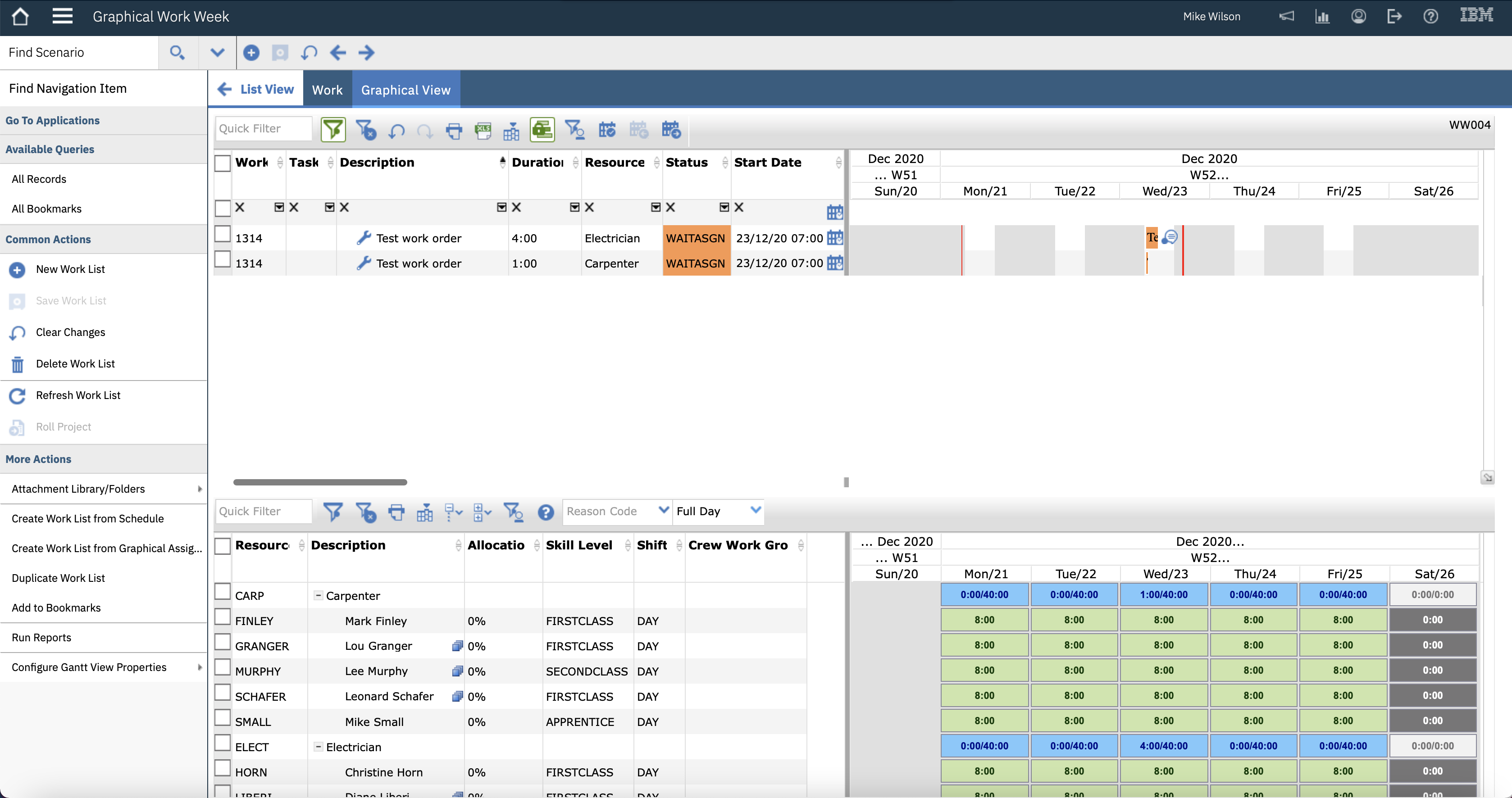The height and width of the screenshot is (798, 1512).
Task: Select all resources with header checkbox
Action: (x=223, y=546)
